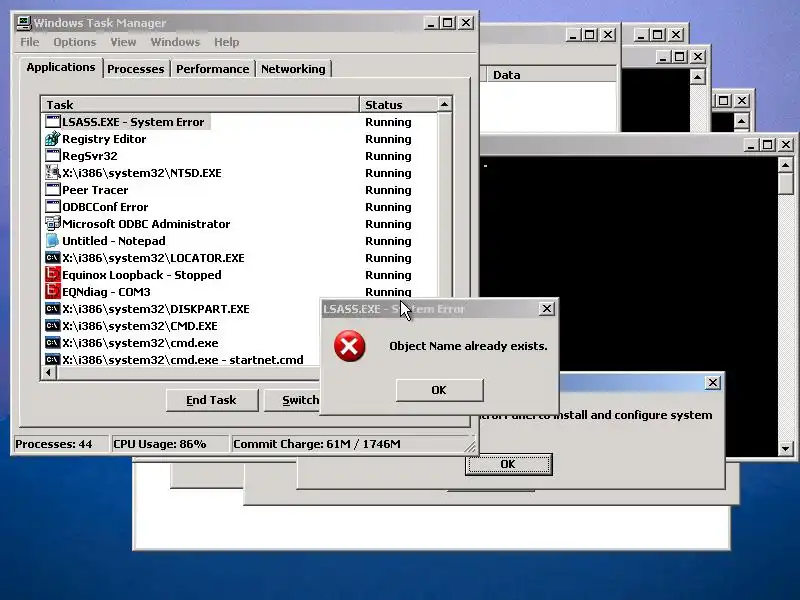The image size is (800, 600).
Task: Click the task list horizontal scroll left arrow
Action: tap(49, 373)
